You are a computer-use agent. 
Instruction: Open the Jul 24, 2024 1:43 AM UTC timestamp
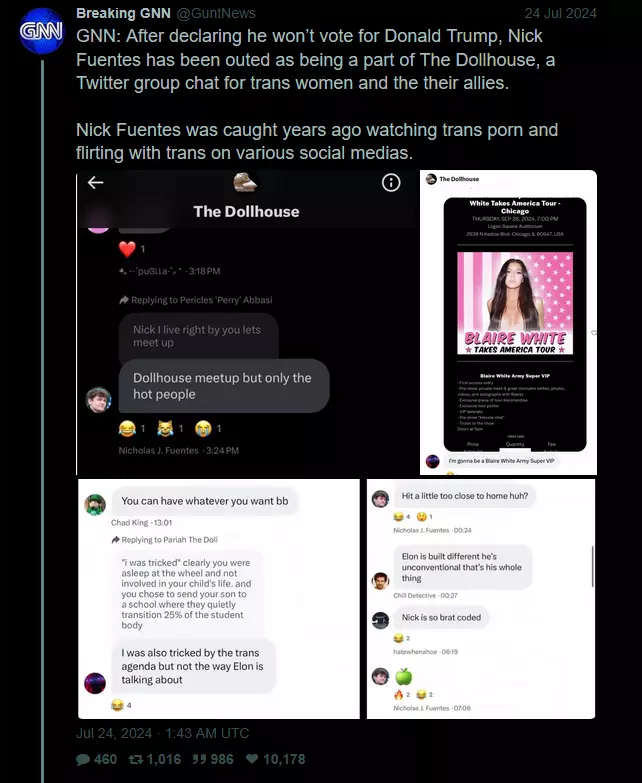tap(162, 733)
